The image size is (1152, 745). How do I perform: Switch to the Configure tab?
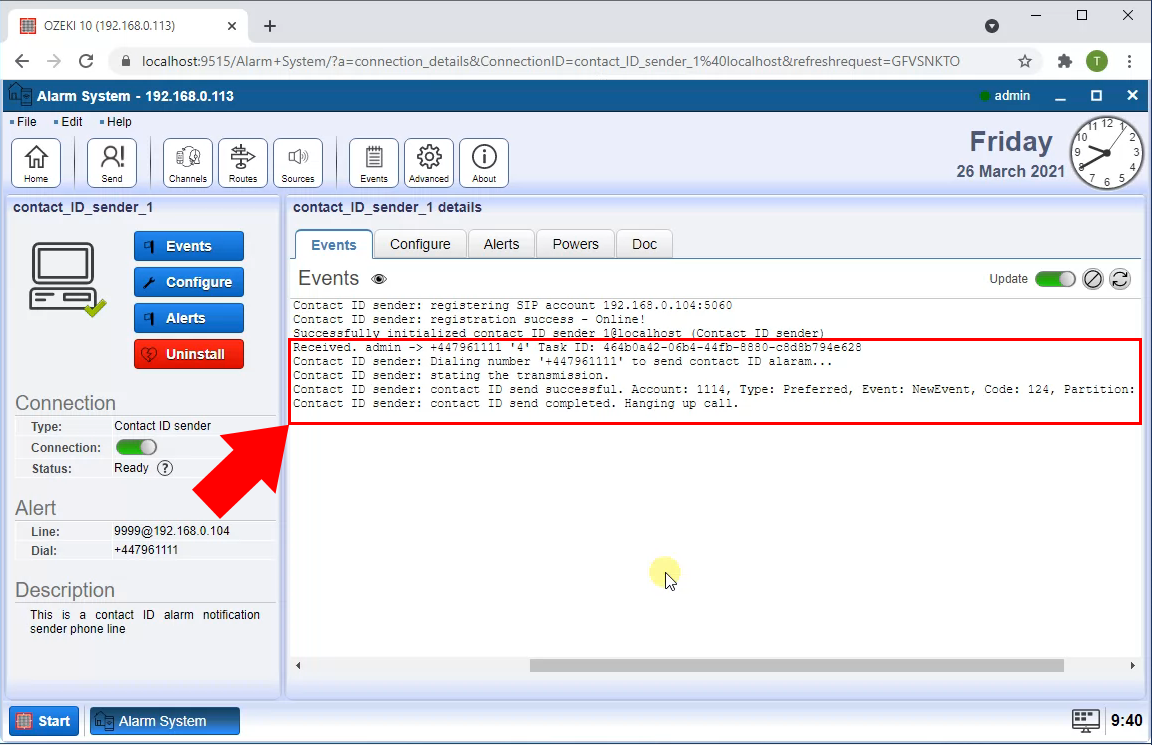coord(420,244)
